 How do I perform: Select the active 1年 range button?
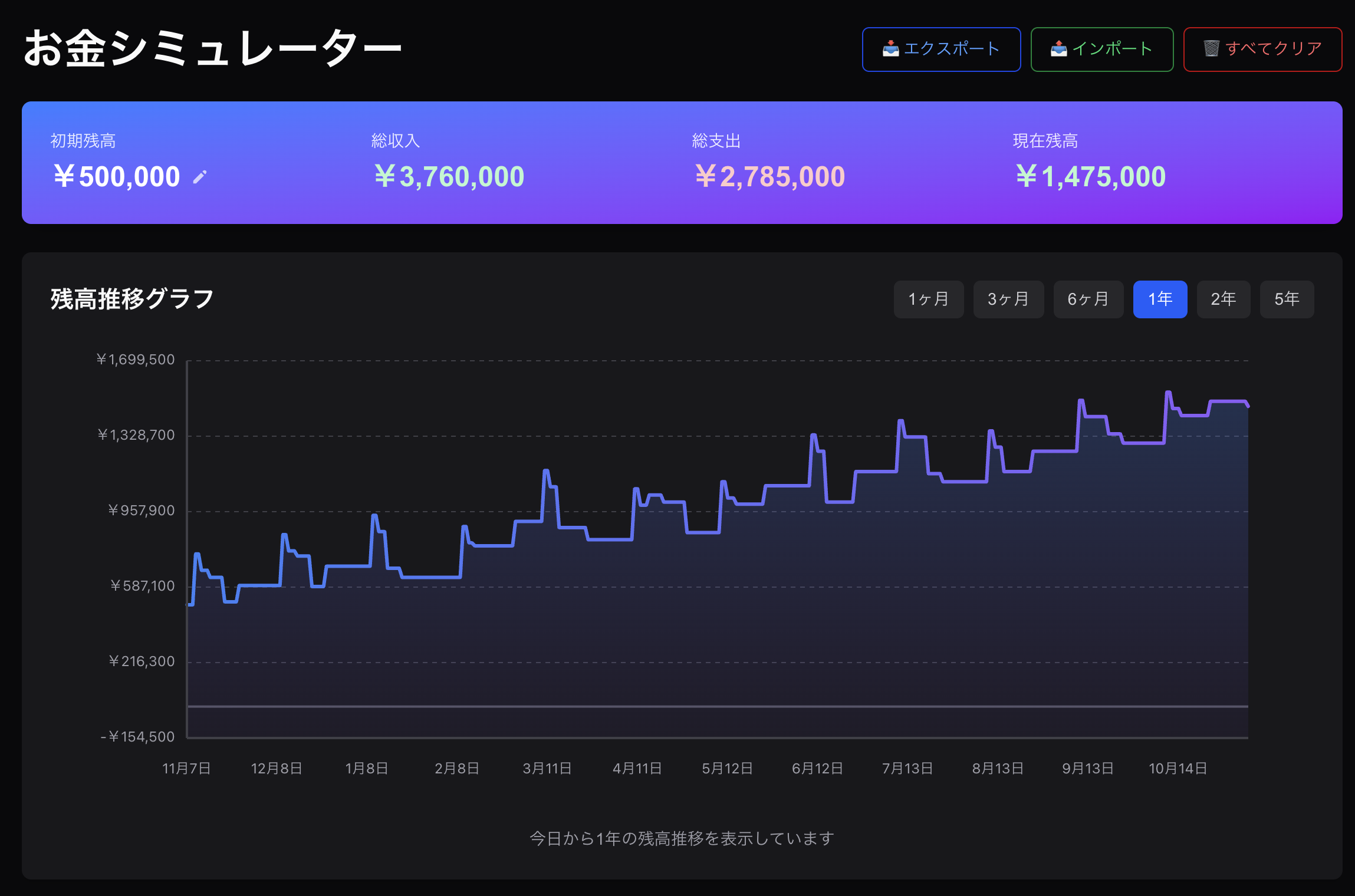click(x=1160, y=299)
